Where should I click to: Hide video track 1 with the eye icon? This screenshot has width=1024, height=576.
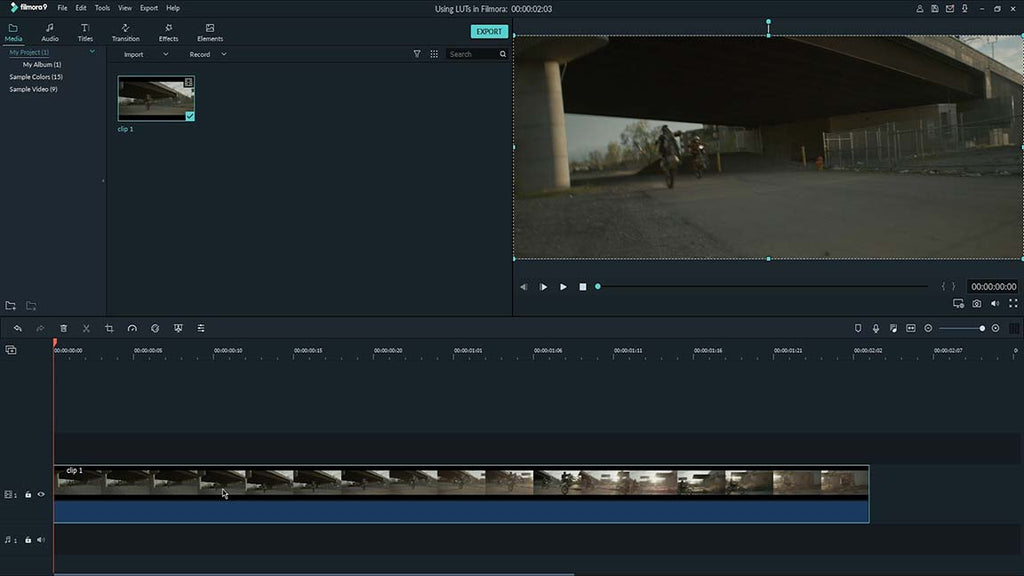pos(41,494)
